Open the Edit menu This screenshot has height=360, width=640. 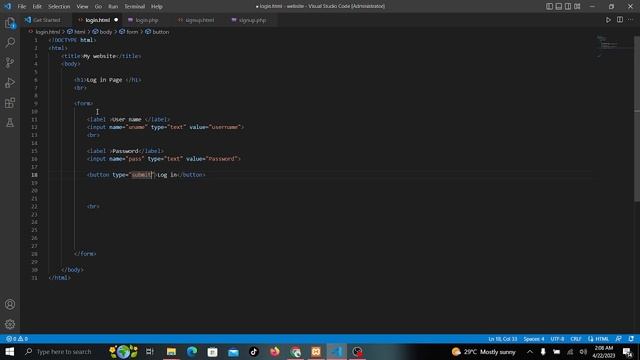click(37, 7)
